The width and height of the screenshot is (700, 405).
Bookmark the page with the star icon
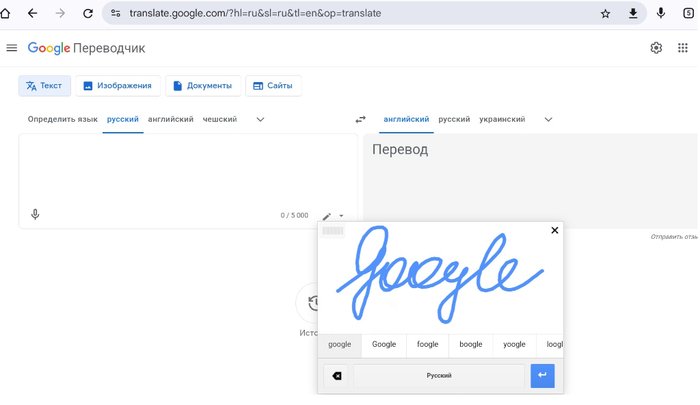coord(605,13)
